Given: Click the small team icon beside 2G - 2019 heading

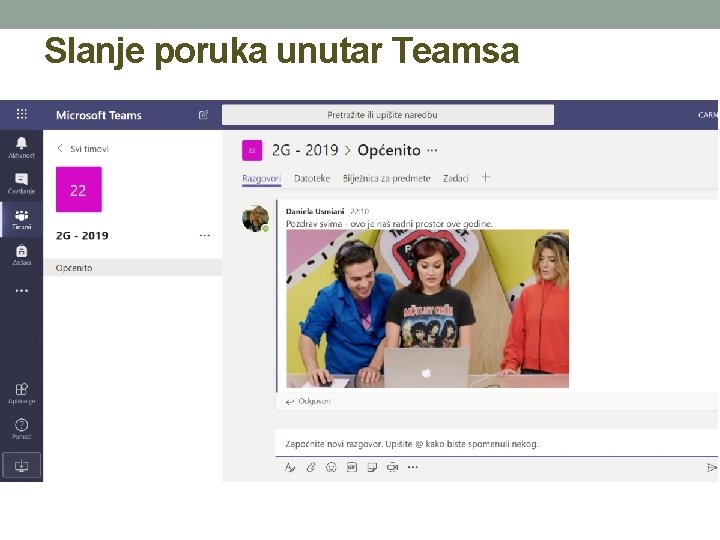Looking at the screenshot, I should [x=252, y=150].
